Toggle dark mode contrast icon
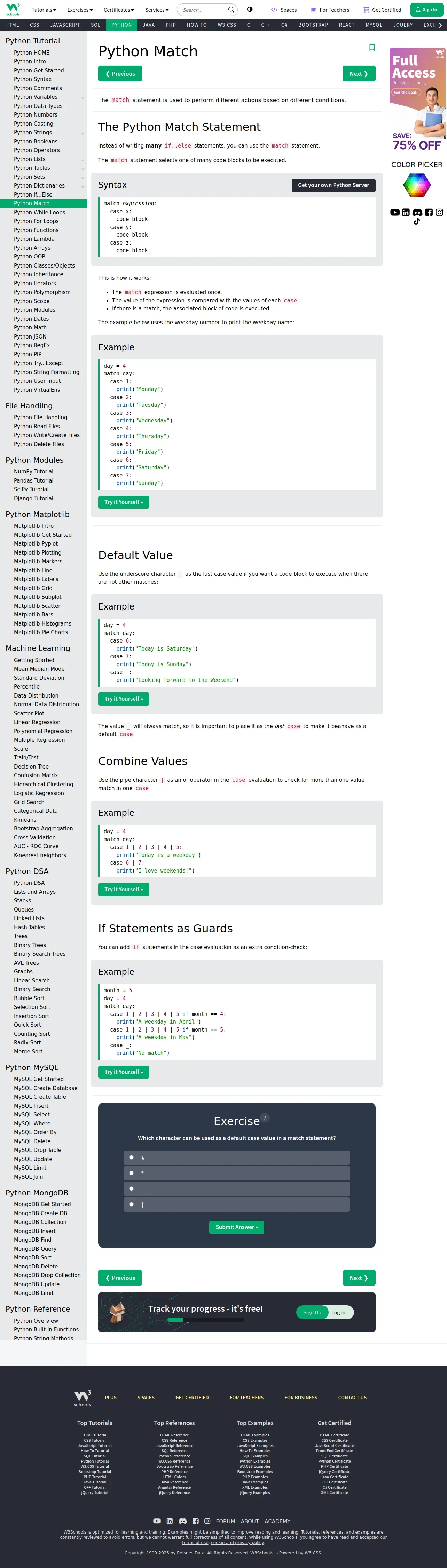 click(x=250, y=10)
